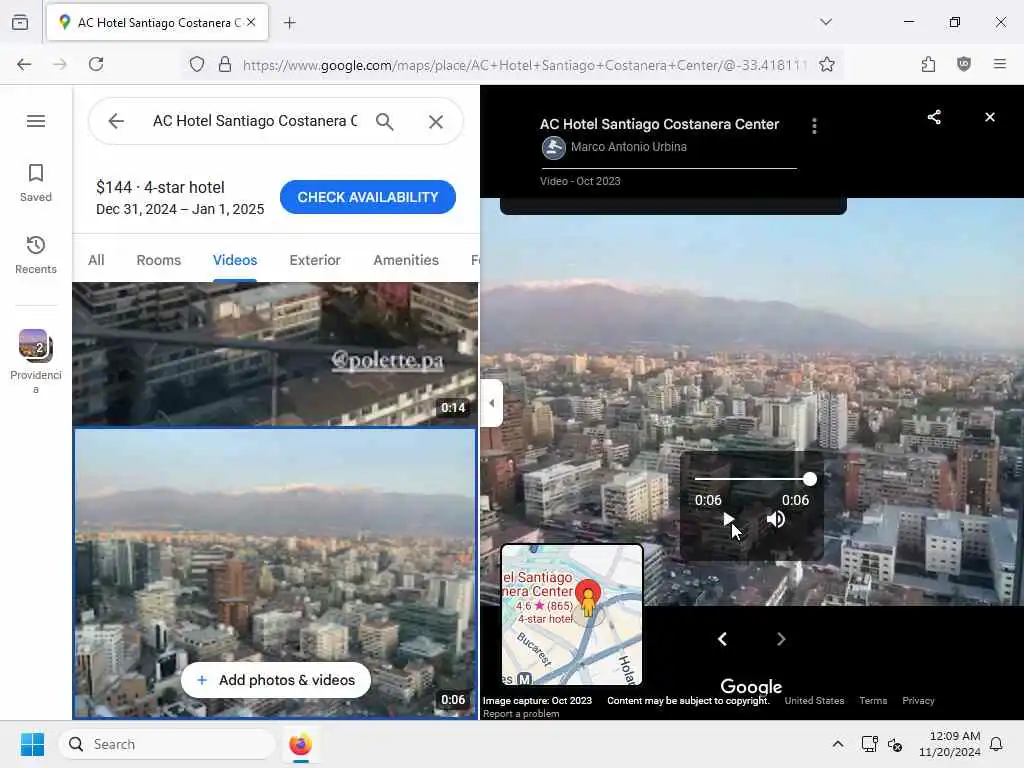This screenshot has height=768, width=1024.
Task: Click Add photos & videos button
Action: [x=276, y=680]
